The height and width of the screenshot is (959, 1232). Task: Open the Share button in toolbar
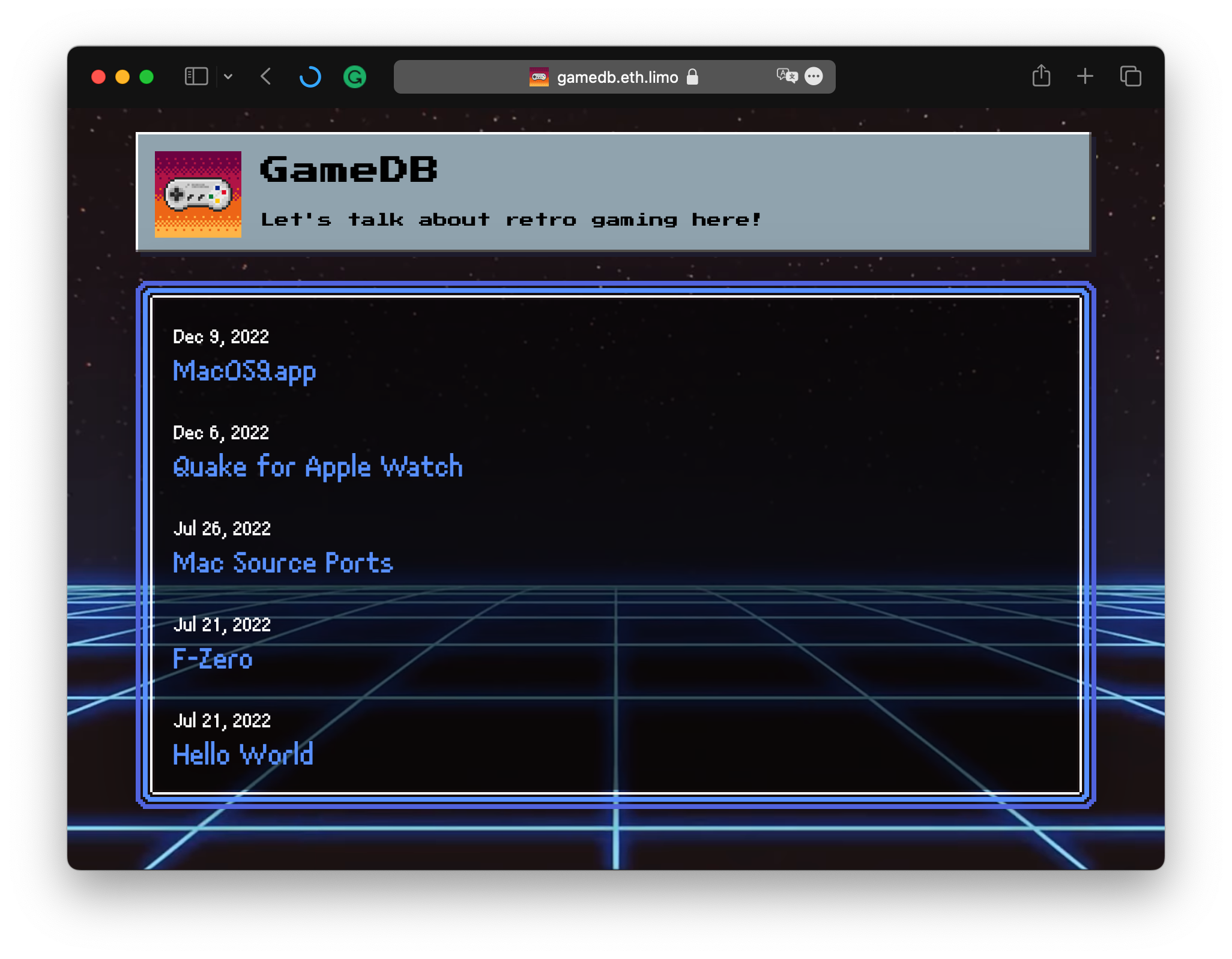(x=1041, y=76)
